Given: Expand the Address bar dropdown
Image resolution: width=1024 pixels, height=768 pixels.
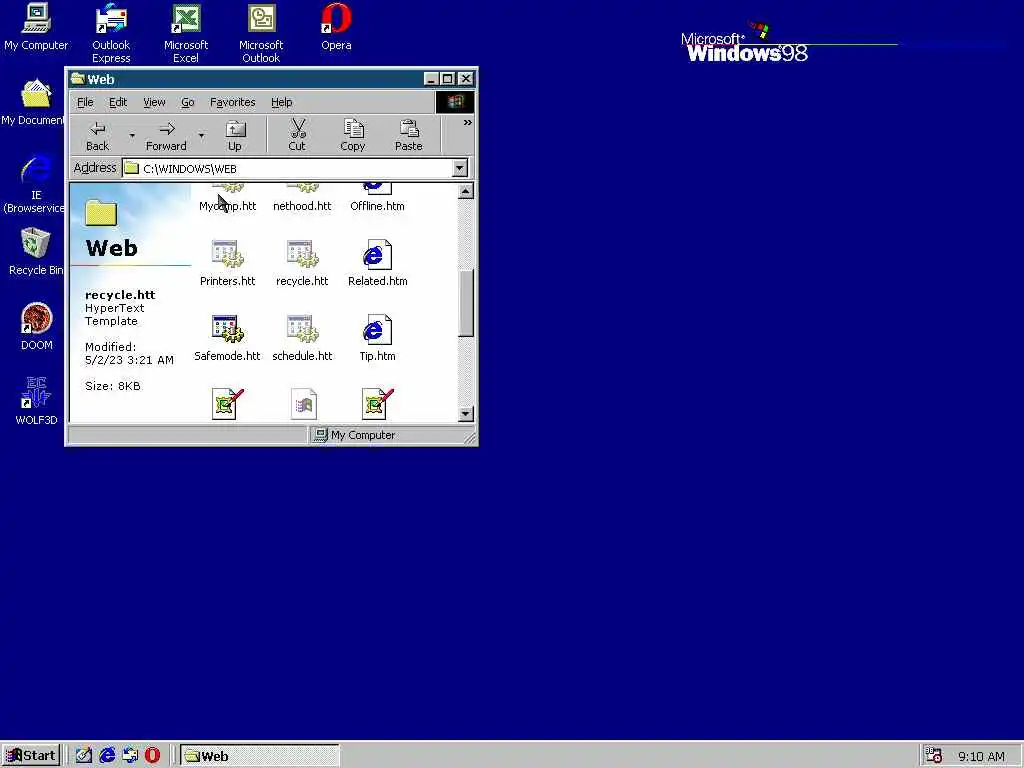Looking at the screenshot, I should click(460, 168).
